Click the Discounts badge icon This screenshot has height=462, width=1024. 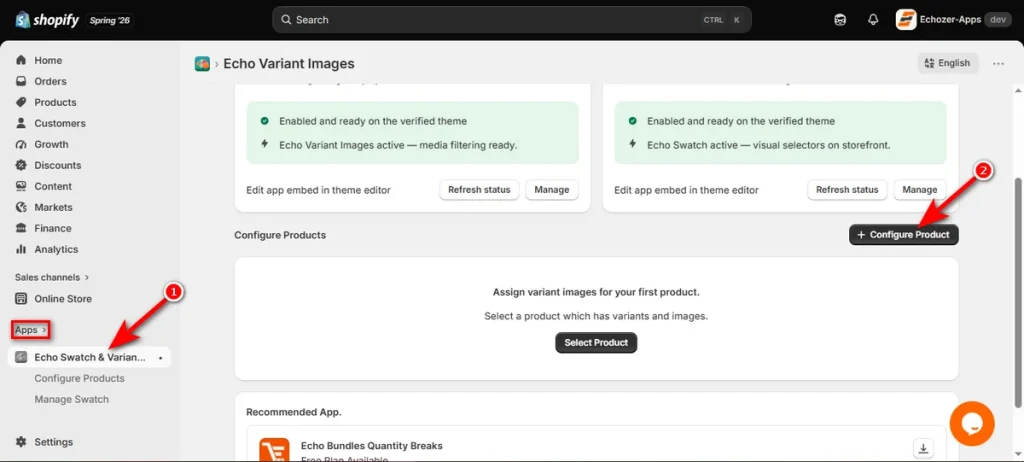click(21, 165)
